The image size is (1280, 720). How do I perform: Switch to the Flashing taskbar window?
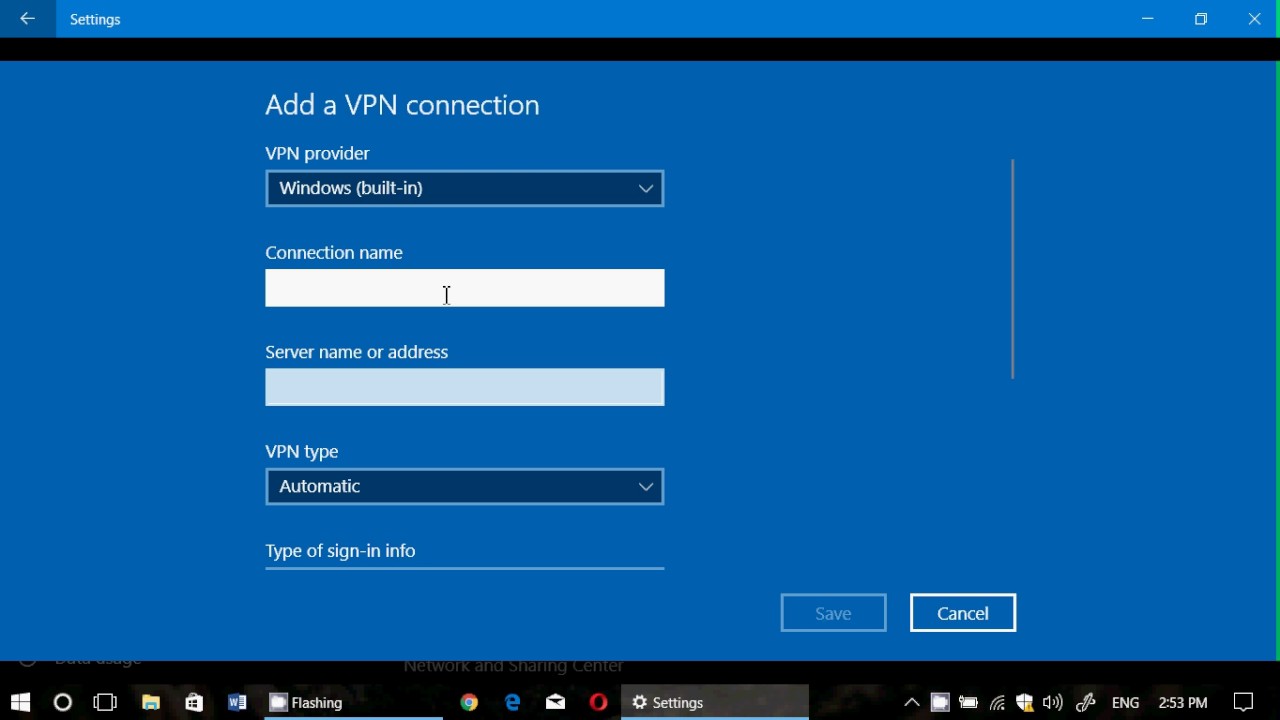[352, 703]
